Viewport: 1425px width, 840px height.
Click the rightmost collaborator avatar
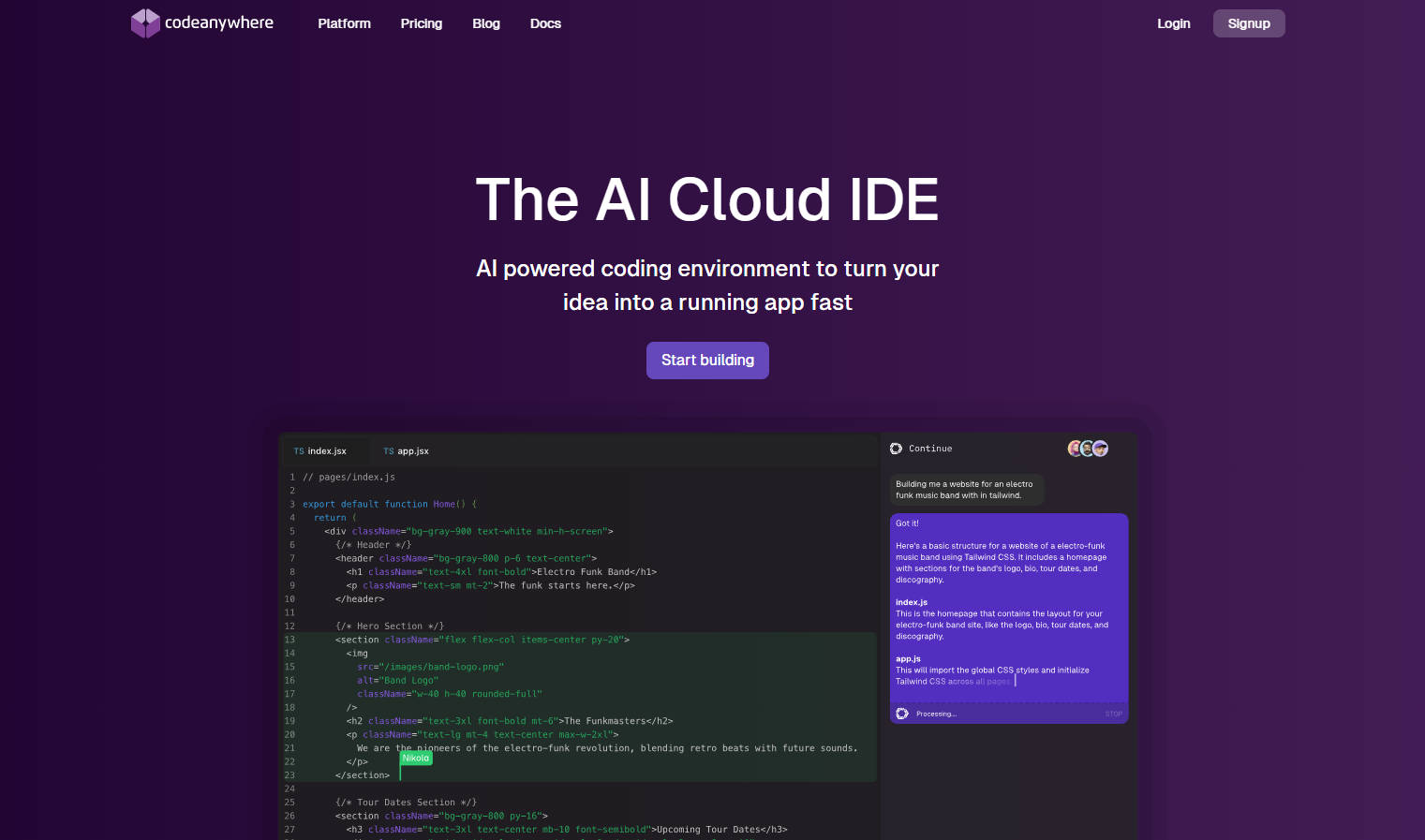tap(1099, 449)
